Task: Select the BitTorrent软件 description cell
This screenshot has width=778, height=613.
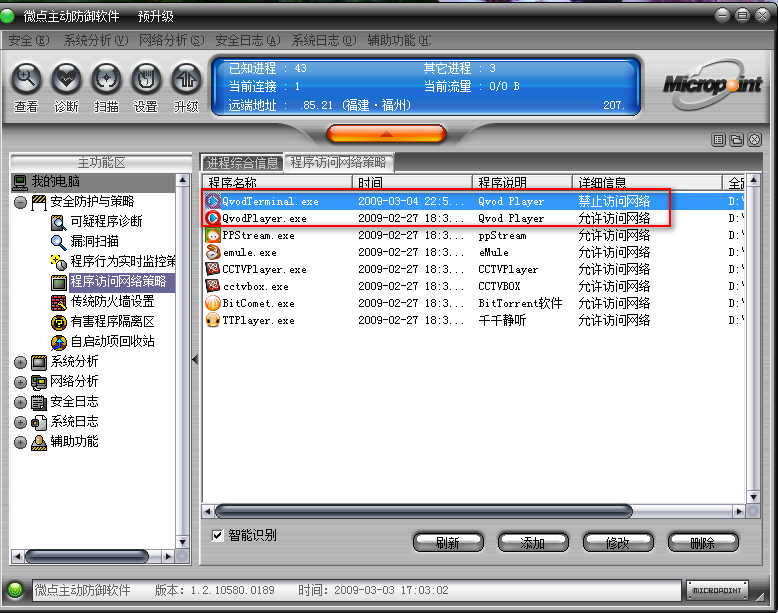Action: (520, 303)
